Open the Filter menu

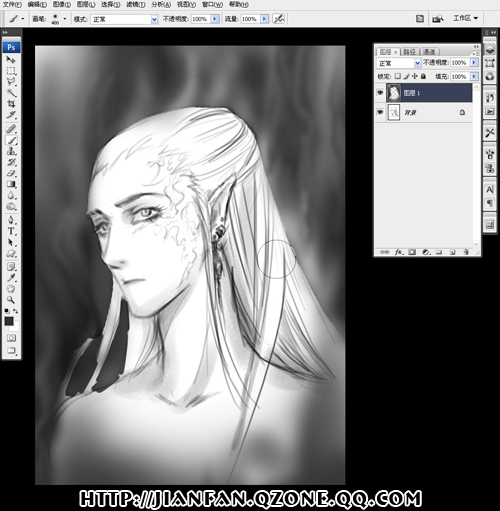click(136, 4)
